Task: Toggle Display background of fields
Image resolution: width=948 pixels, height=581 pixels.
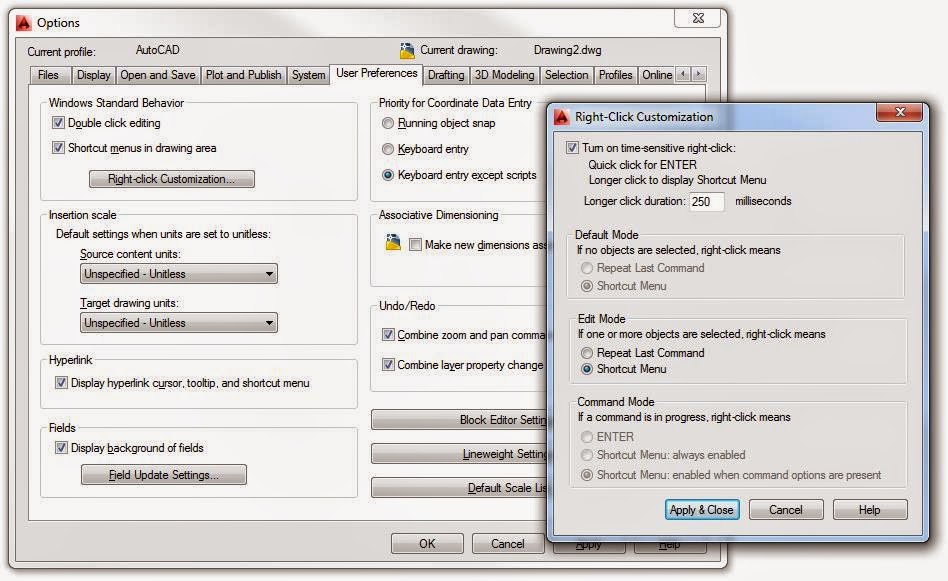Action: pyautogui.click(x=61, y=448)
